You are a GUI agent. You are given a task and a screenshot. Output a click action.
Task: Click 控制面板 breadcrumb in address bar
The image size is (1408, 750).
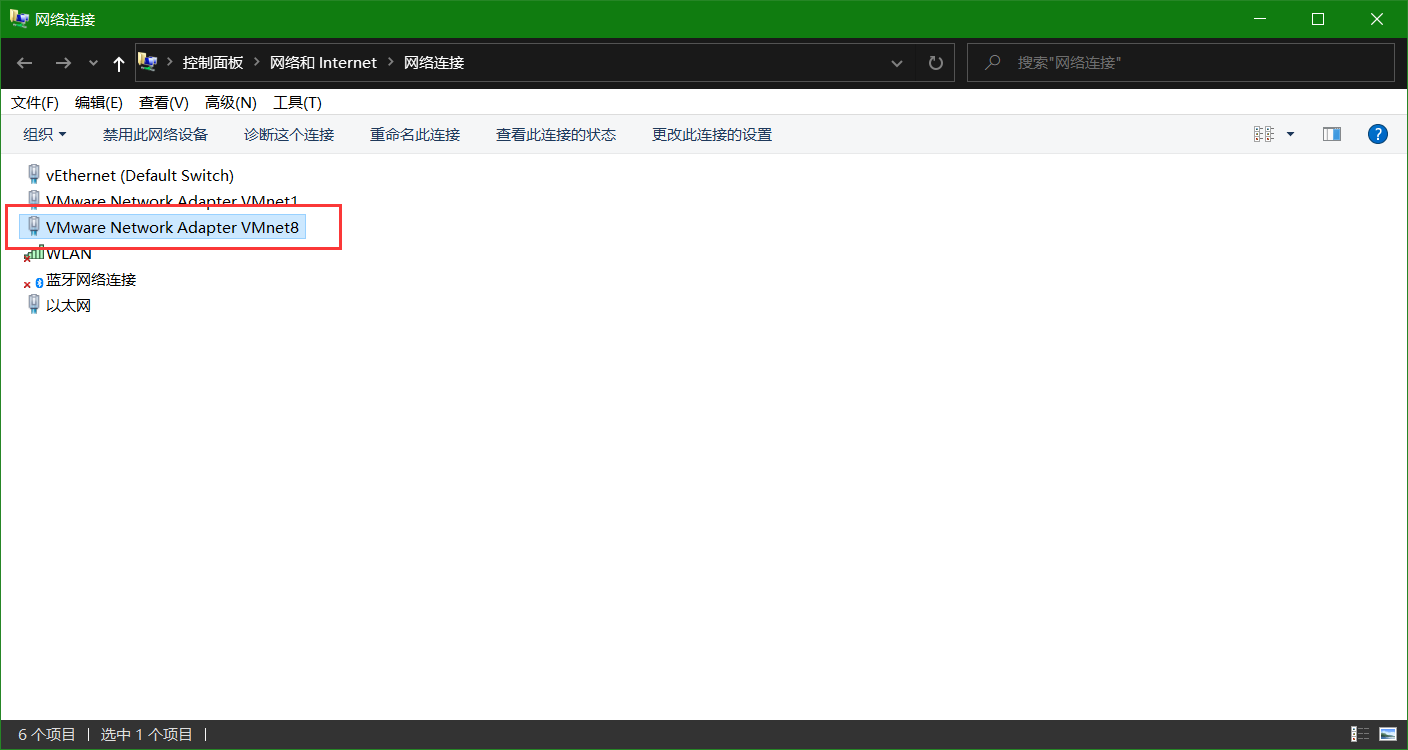click(x=213, y=62)
